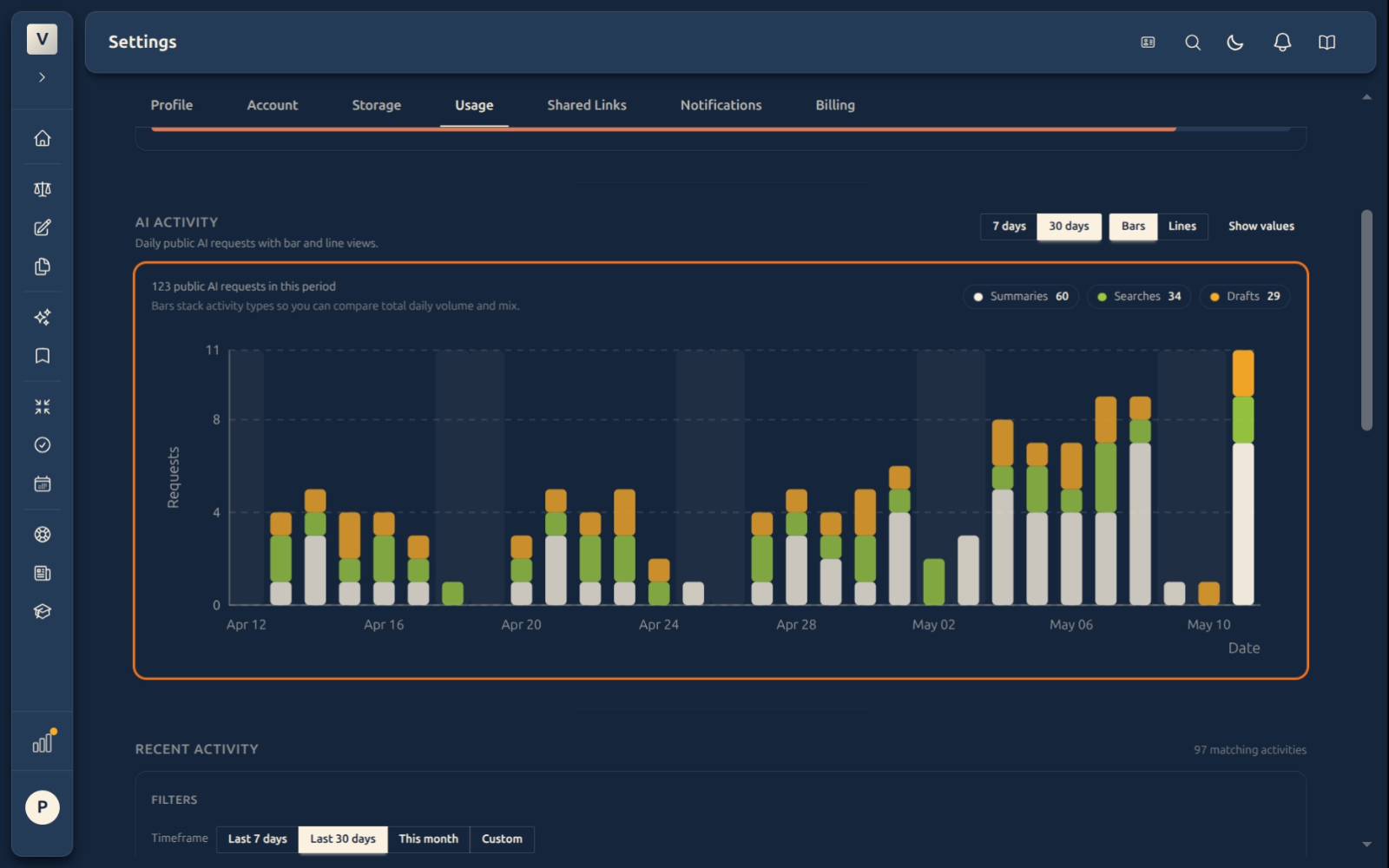
Task: Click '97 matching activities' text
Action: (1249, 750)
